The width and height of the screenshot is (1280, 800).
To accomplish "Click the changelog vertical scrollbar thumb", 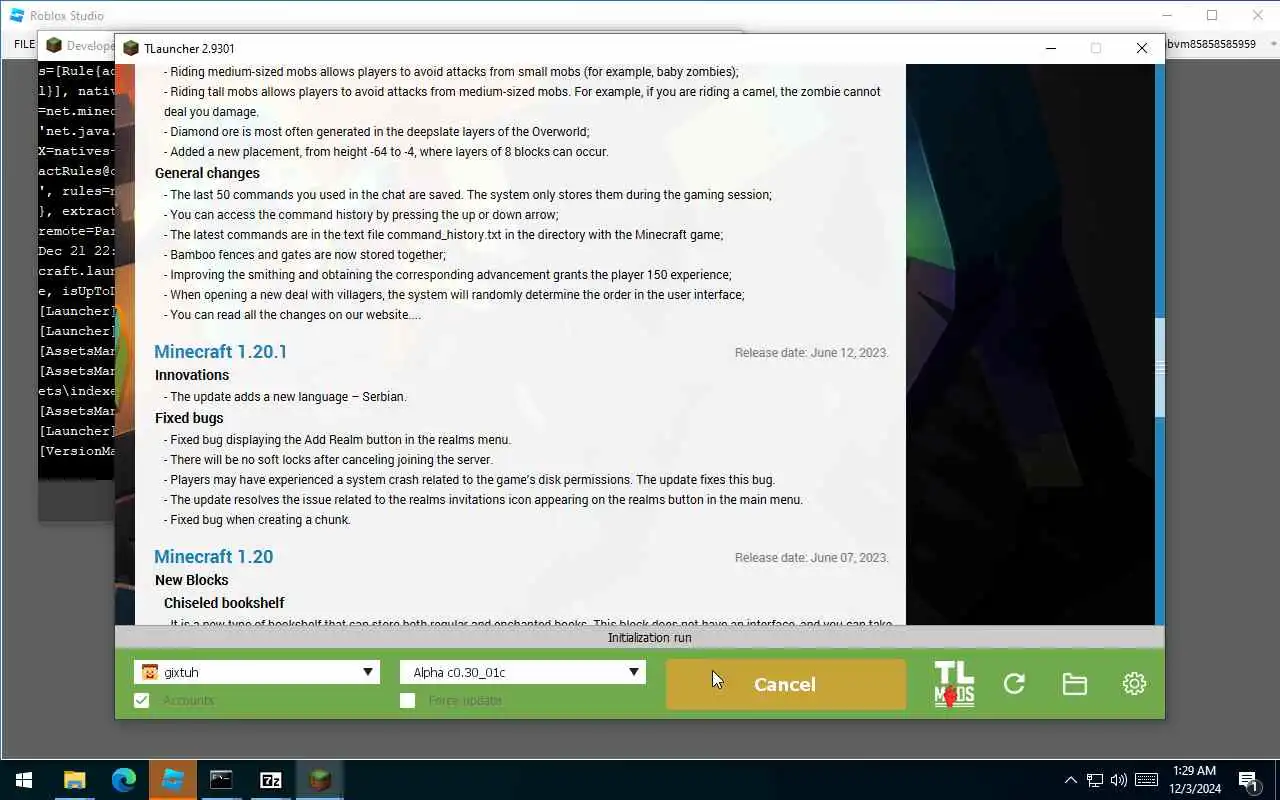I will pos(1160,368).
